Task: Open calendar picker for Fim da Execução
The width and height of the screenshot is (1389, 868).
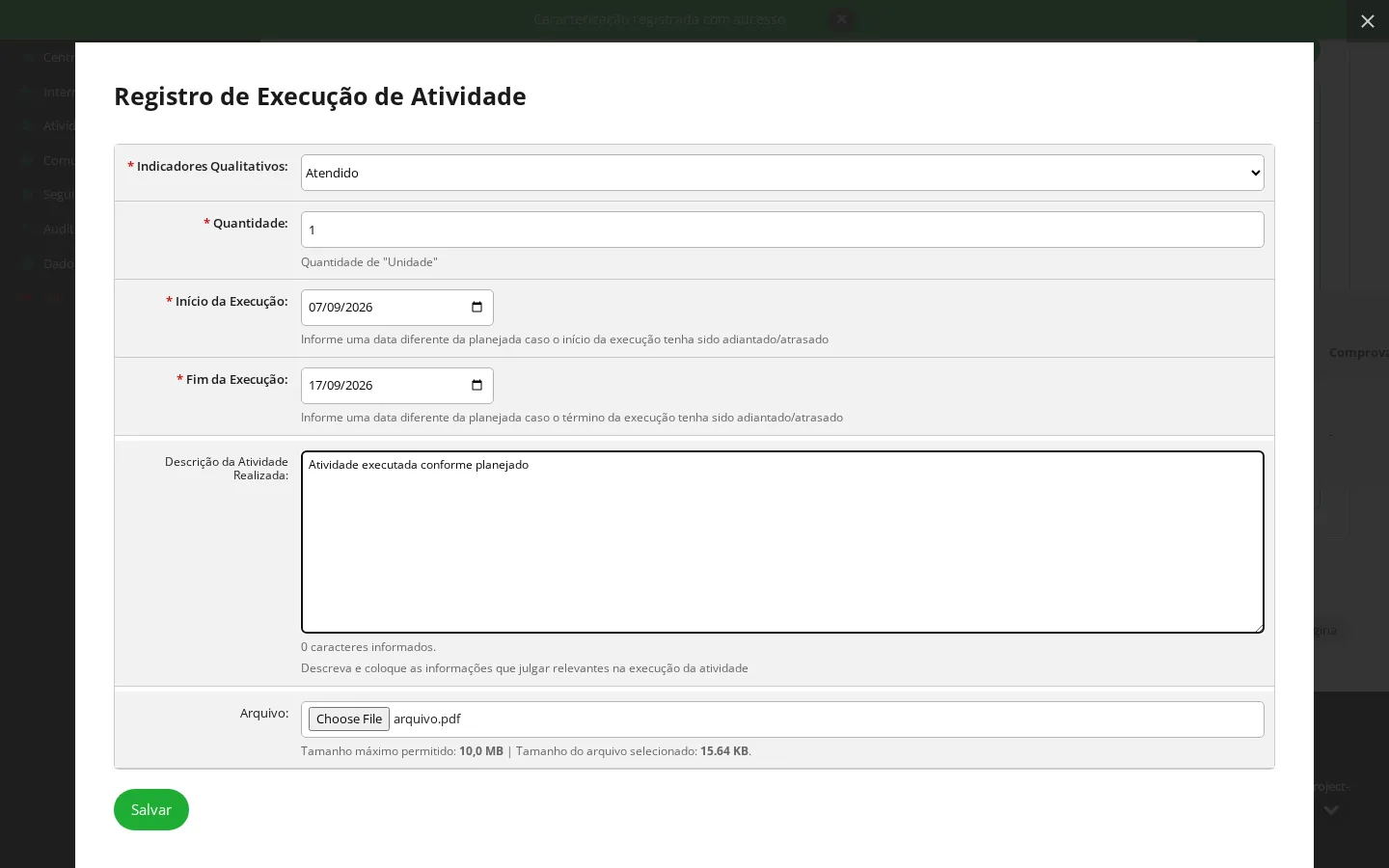Action: (x=477, y=385)
